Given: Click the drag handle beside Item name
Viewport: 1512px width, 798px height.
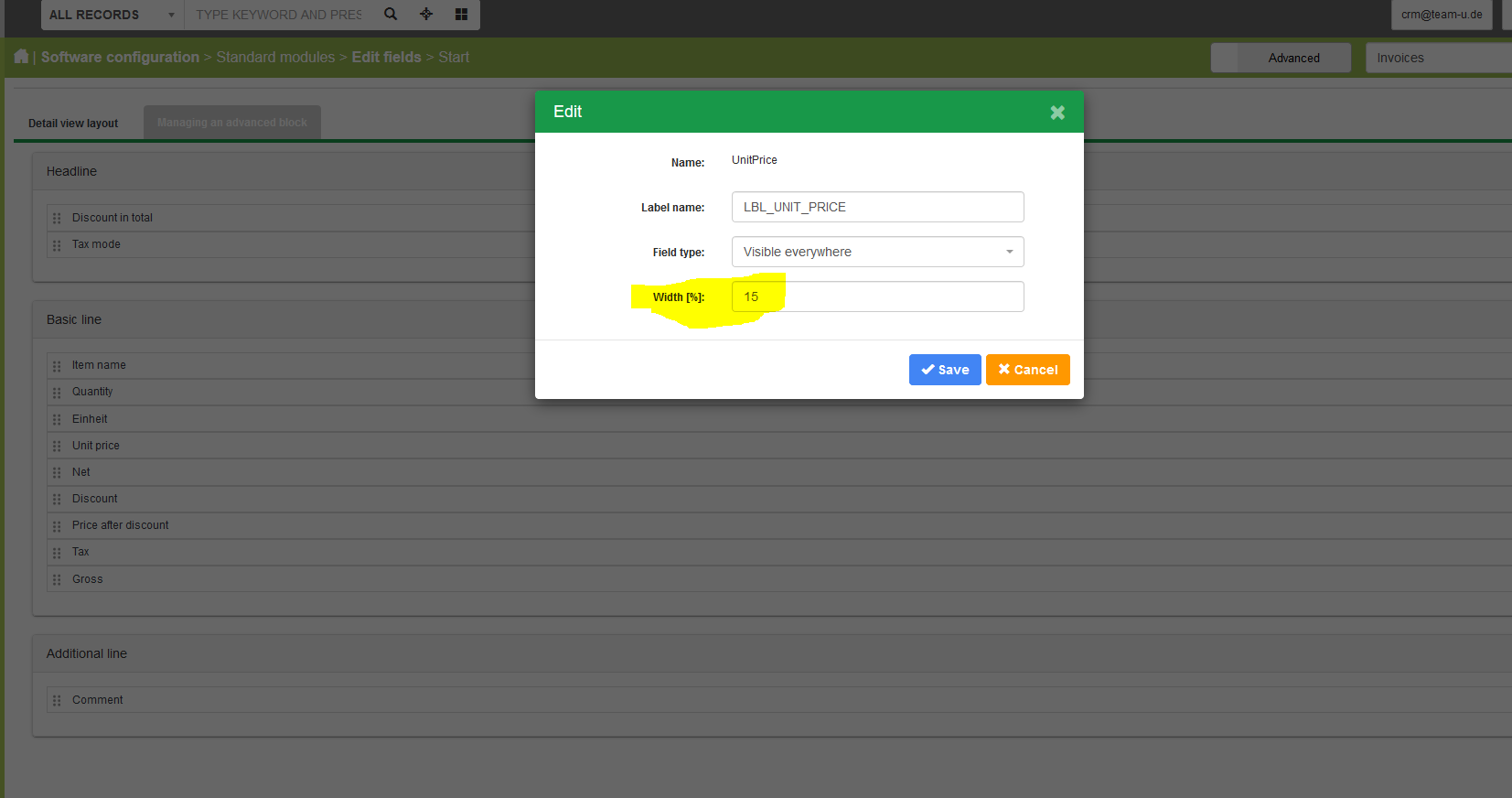Looking at the screenshot, I should pyautogui.click(x=57, y=366).
